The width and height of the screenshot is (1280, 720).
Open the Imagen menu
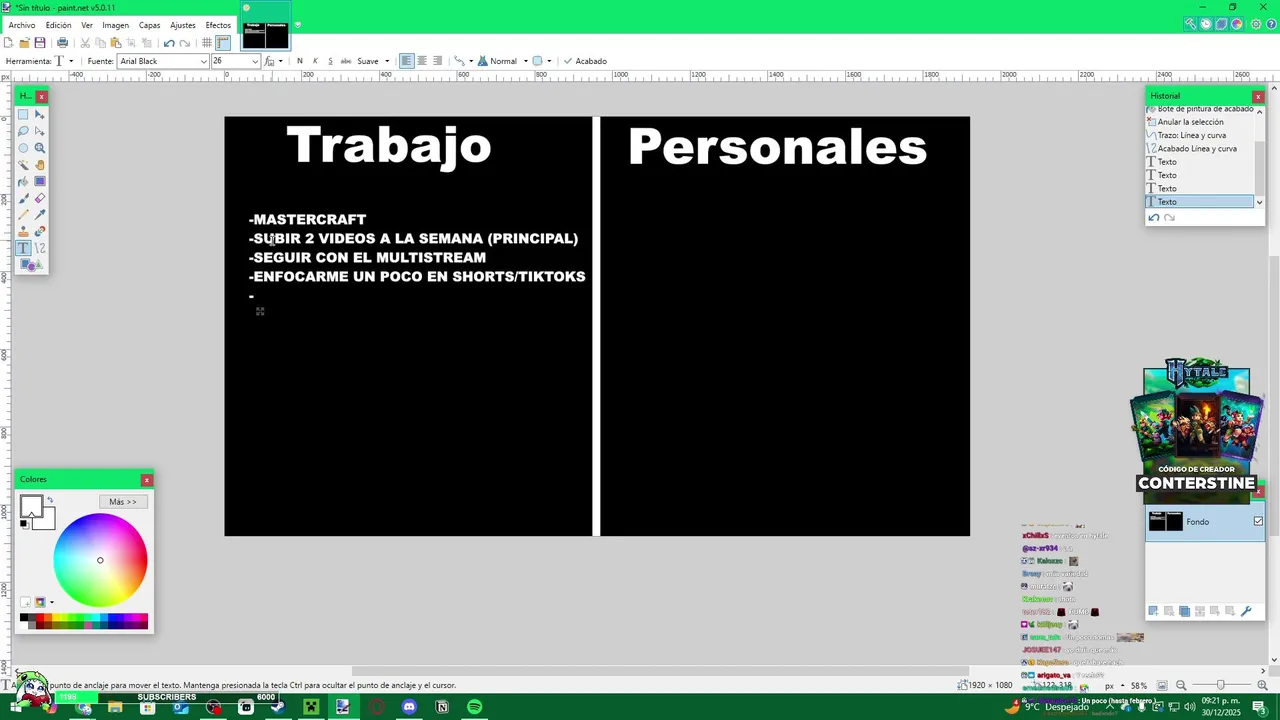(x=115, y=25)
